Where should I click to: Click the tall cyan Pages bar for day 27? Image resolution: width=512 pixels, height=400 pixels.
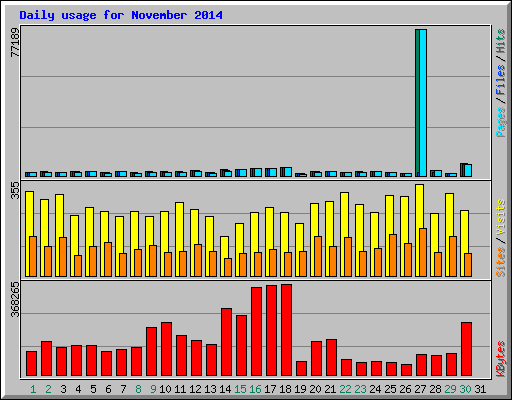pyautogui.click(x=423, y=103)
